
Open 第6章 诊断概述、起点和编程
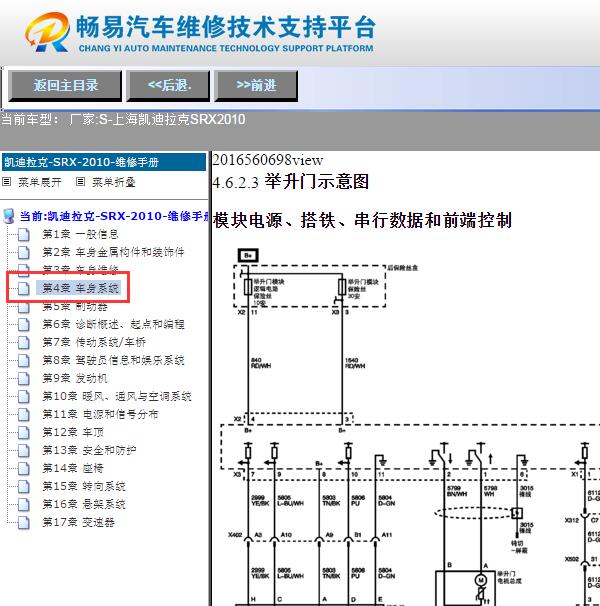113,324
